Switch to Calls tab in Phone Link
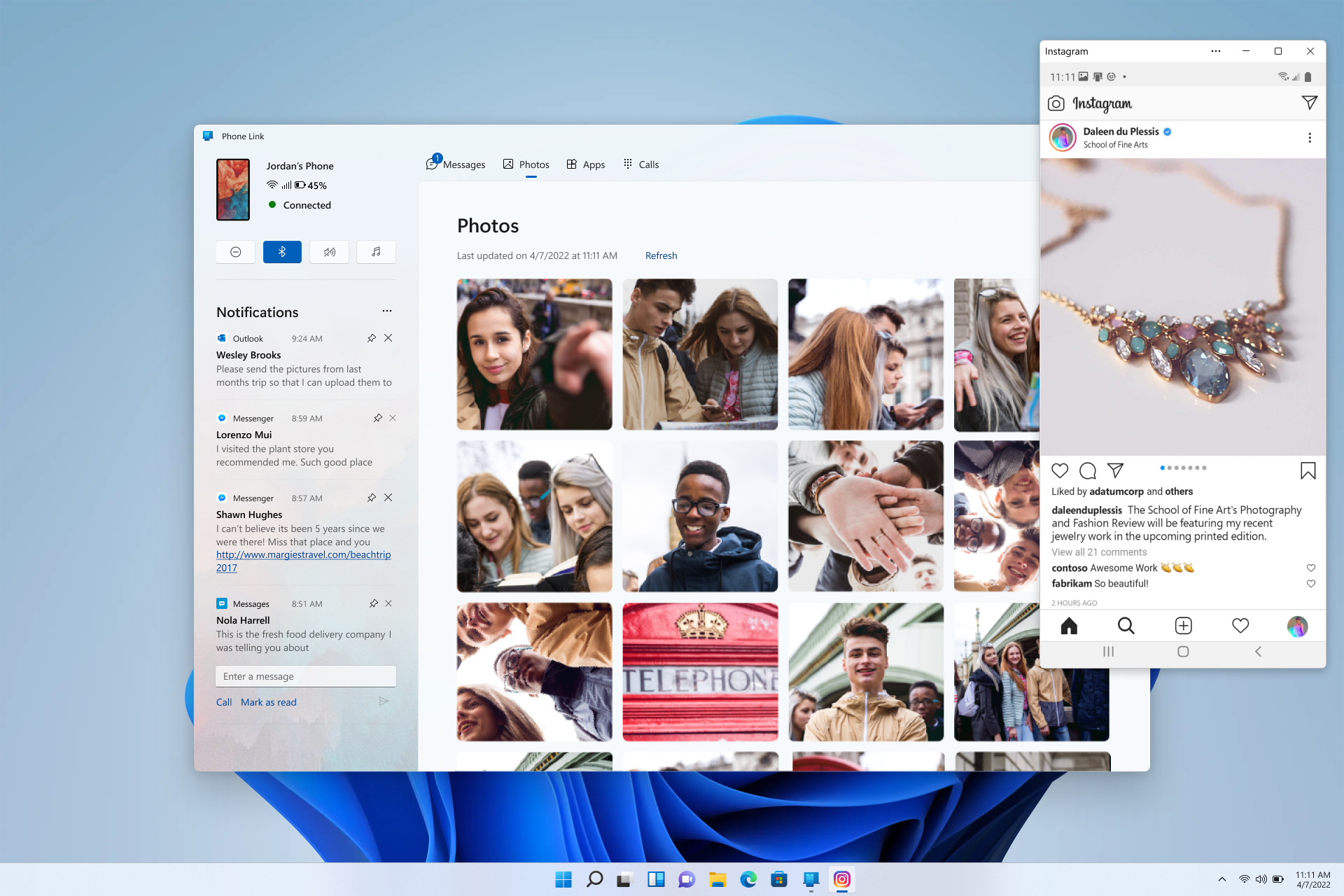The image size is (1344, 896). pyautogui.click(x=648, y=164)
